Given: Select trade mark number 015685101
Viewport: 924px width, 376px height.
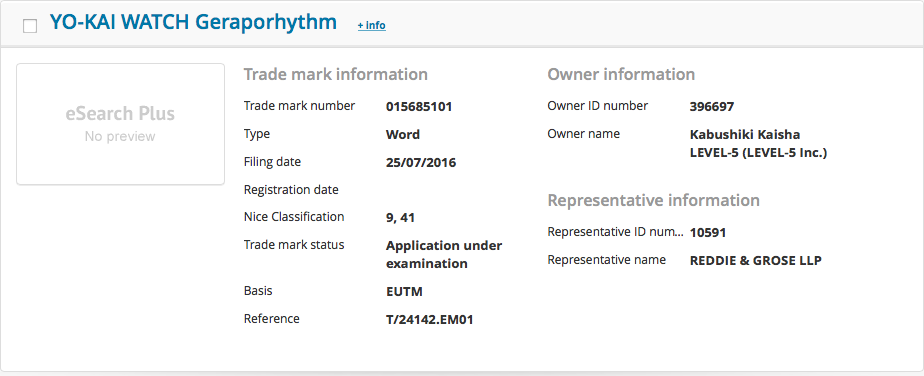Looking at the screenshot, I should (419, 107).
